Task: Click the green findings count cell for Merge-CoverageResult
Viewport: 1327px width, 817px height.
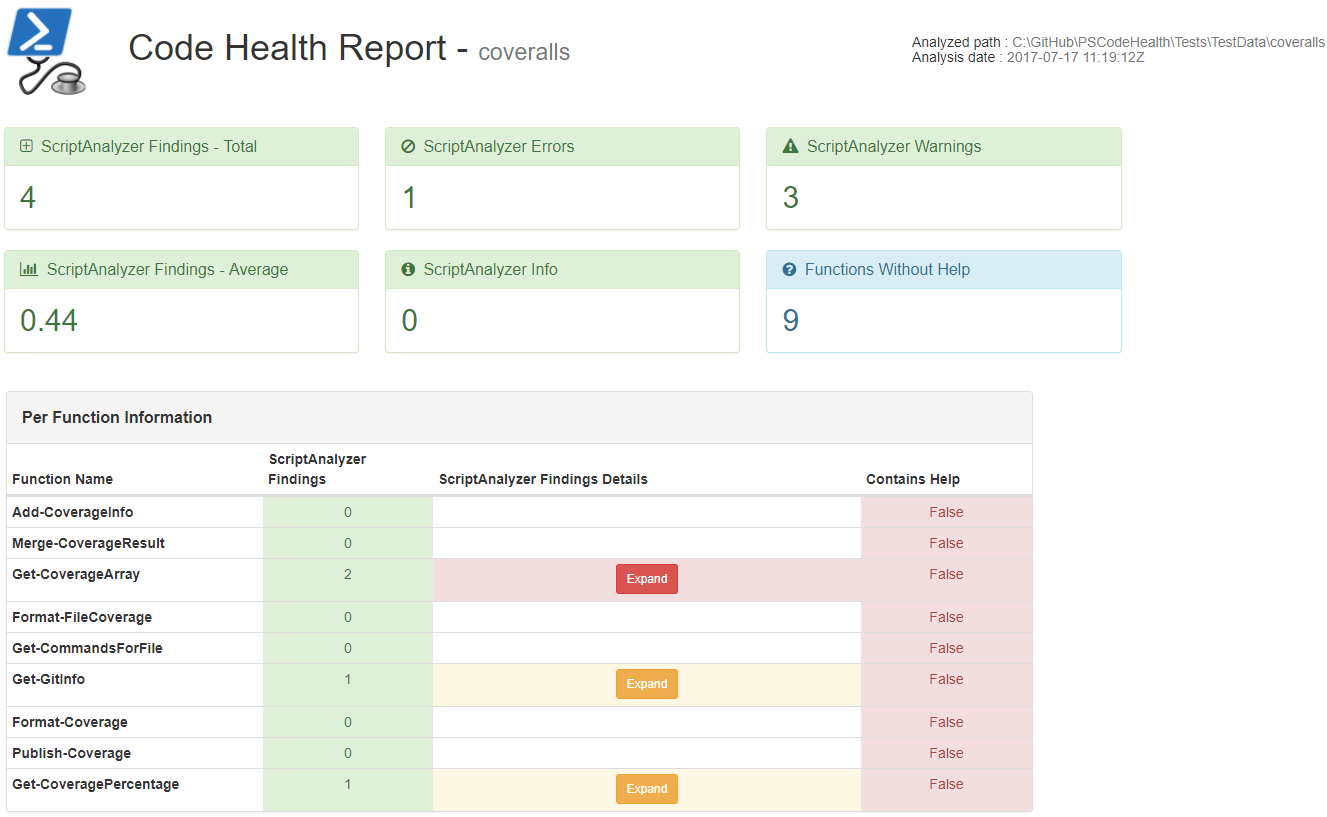Action: pos(347,542)
